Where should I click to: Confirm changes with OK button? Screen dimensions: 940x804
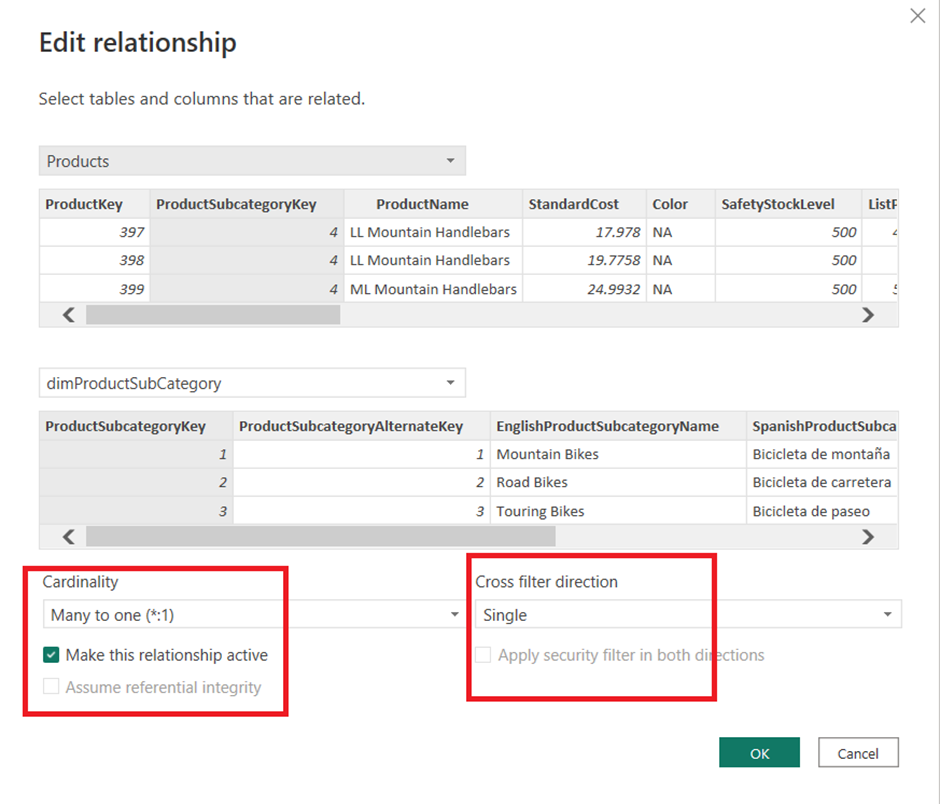pyautogui.click(x=759, y=753)
